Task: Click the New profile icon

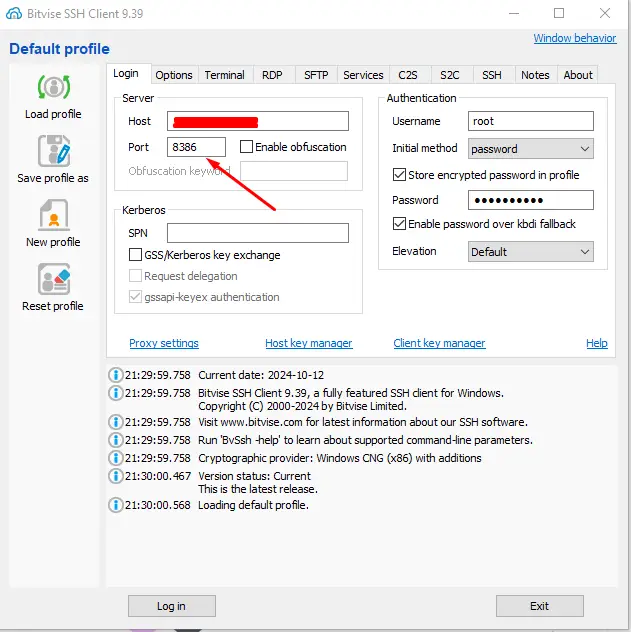Action: 54,214
